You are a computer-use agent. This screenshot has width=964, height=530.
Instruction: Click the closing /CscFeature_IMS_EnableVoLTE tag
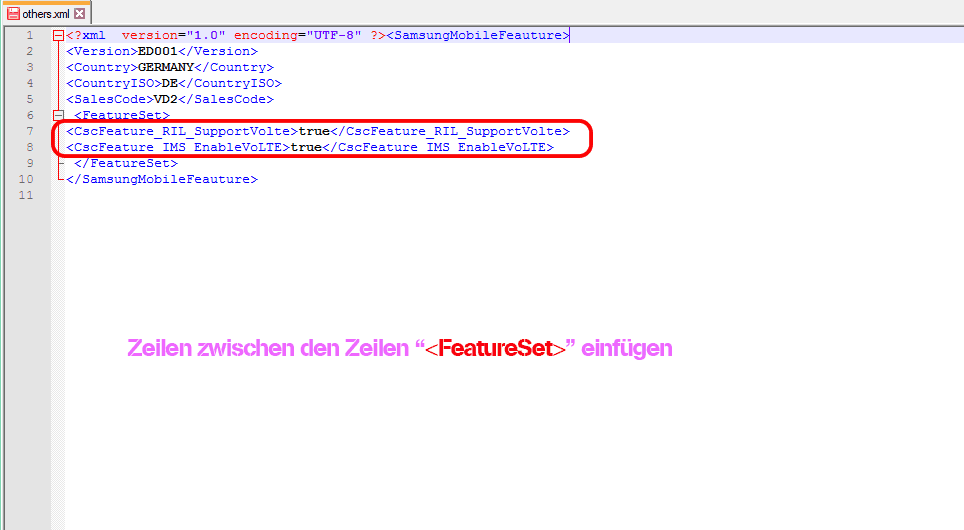coord(438,147)
